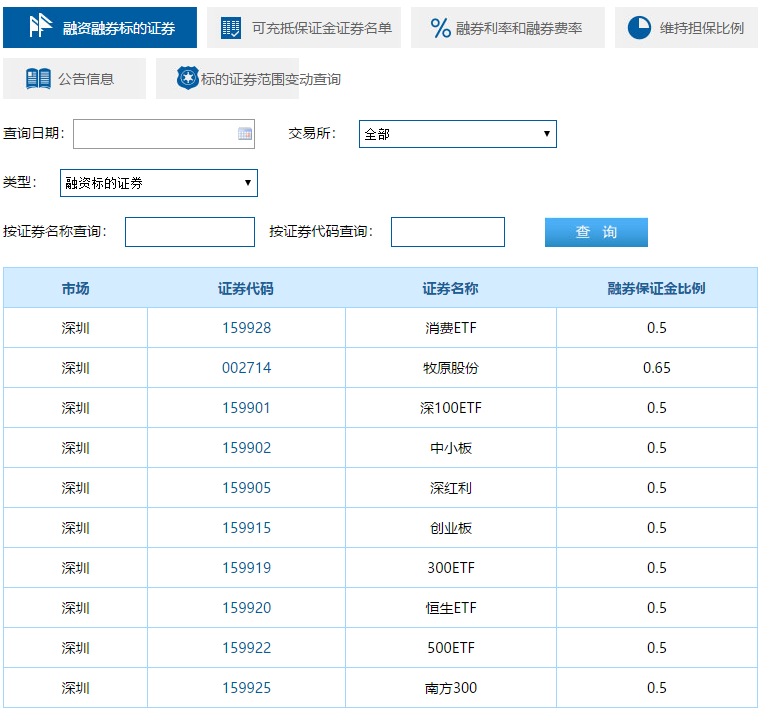This screenshot has width=760, height=711.
Task: Select the 深100ETF name cell
Action: point(451,408)
